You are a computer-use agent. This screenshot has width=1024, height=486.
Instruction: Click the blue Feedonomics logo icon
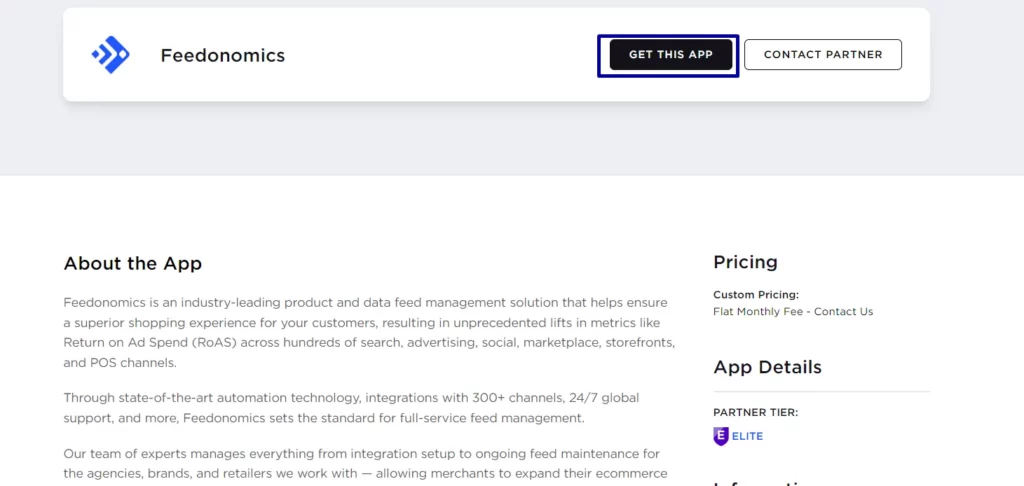(x=111, y=55)
